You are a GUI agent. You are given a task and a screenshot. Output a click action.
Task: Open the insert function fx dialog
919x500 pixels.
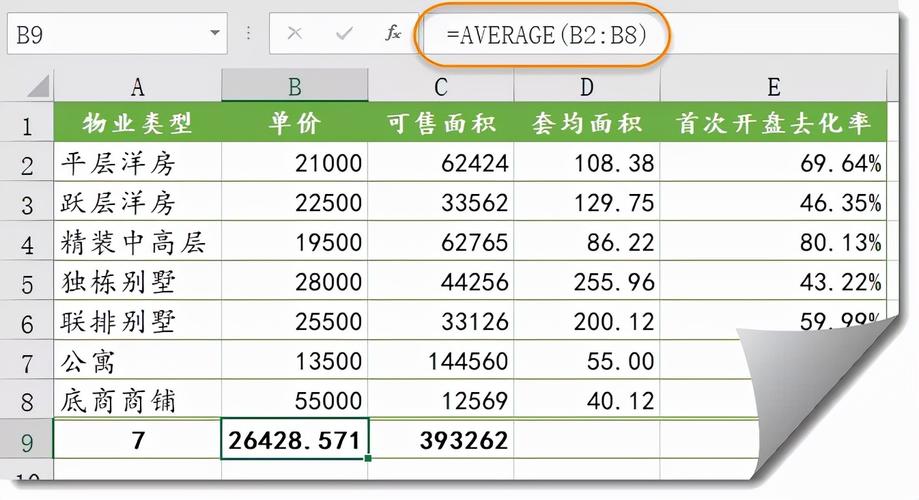393,33
